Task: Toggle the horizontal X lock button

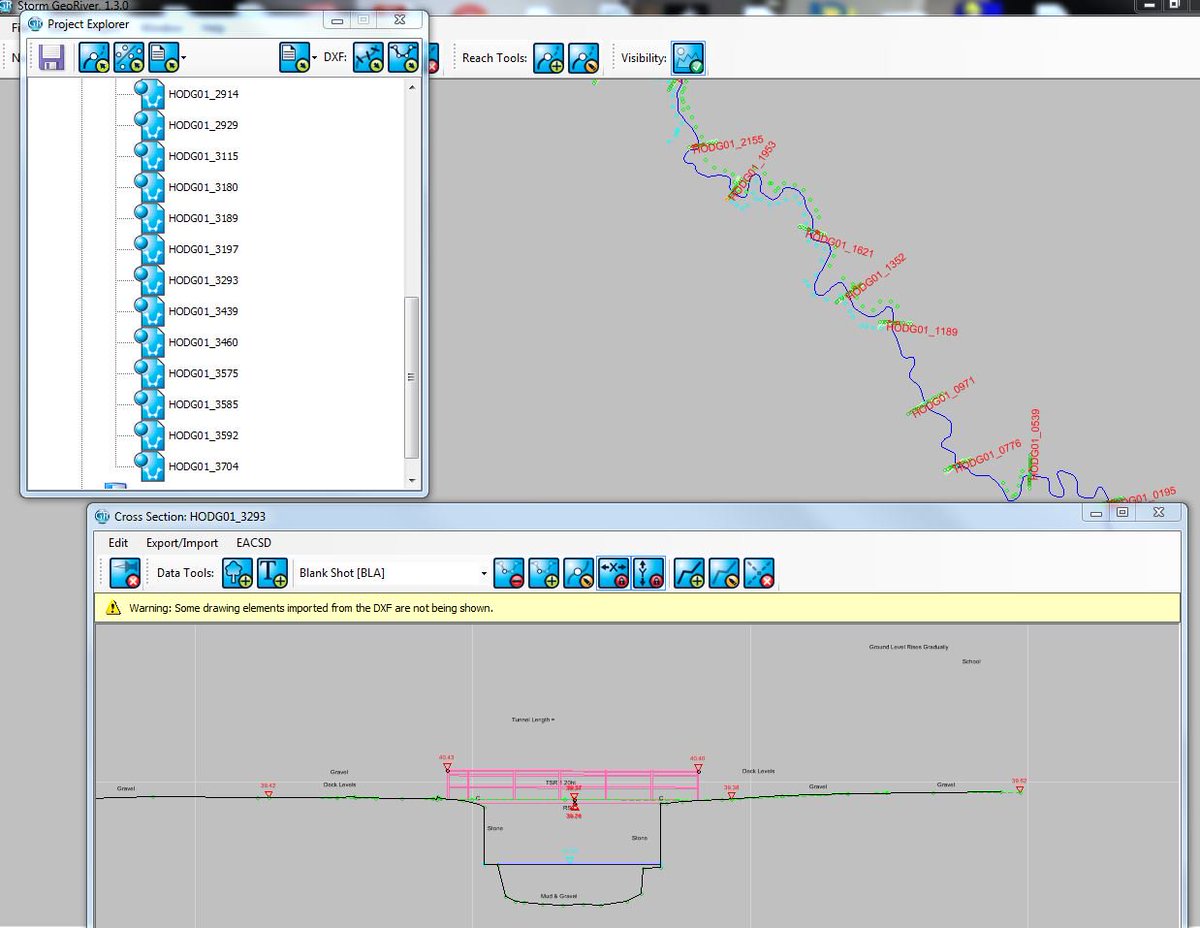Action: point(613,573)
